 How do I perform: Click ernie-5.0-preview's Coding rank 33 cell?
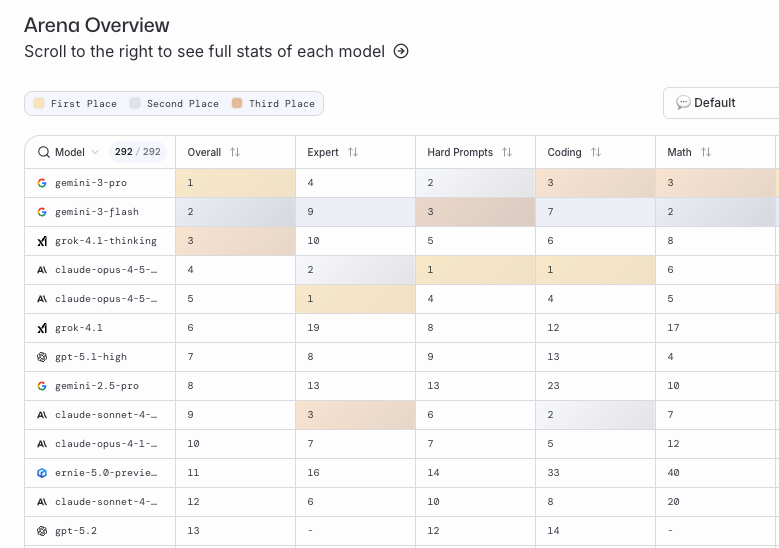596,472
